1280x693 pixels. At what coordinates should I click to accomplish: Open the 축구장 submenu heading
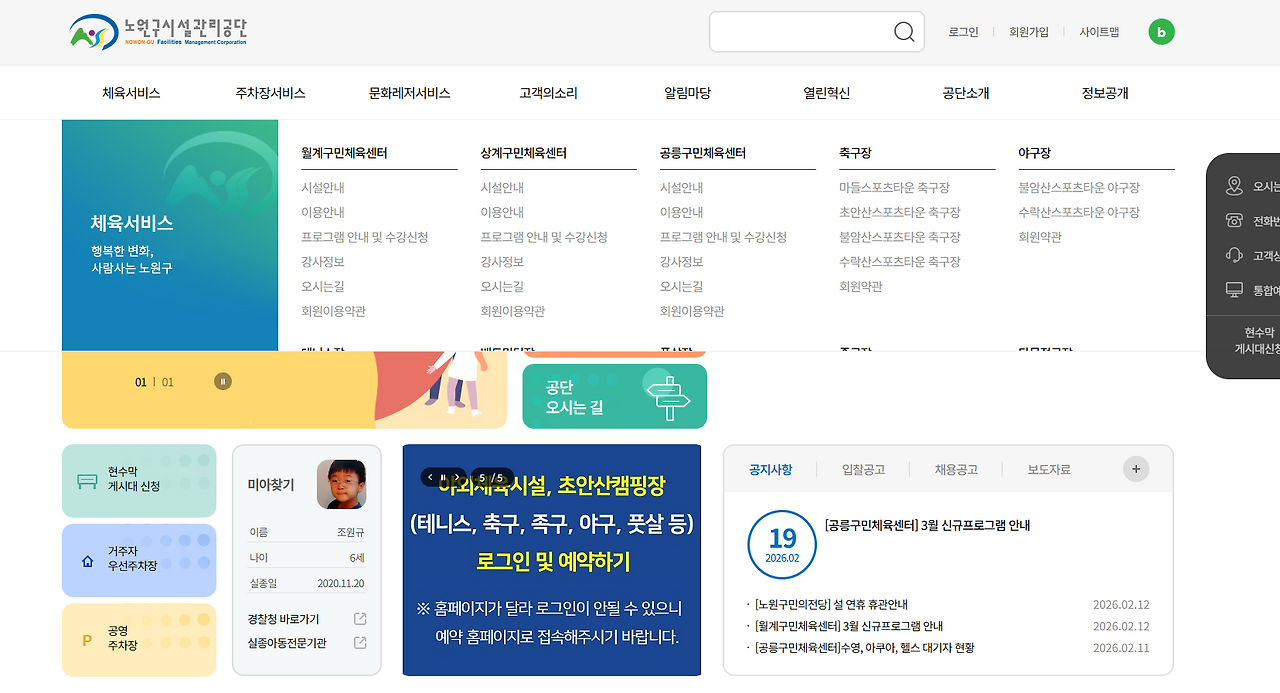[855, 153]
